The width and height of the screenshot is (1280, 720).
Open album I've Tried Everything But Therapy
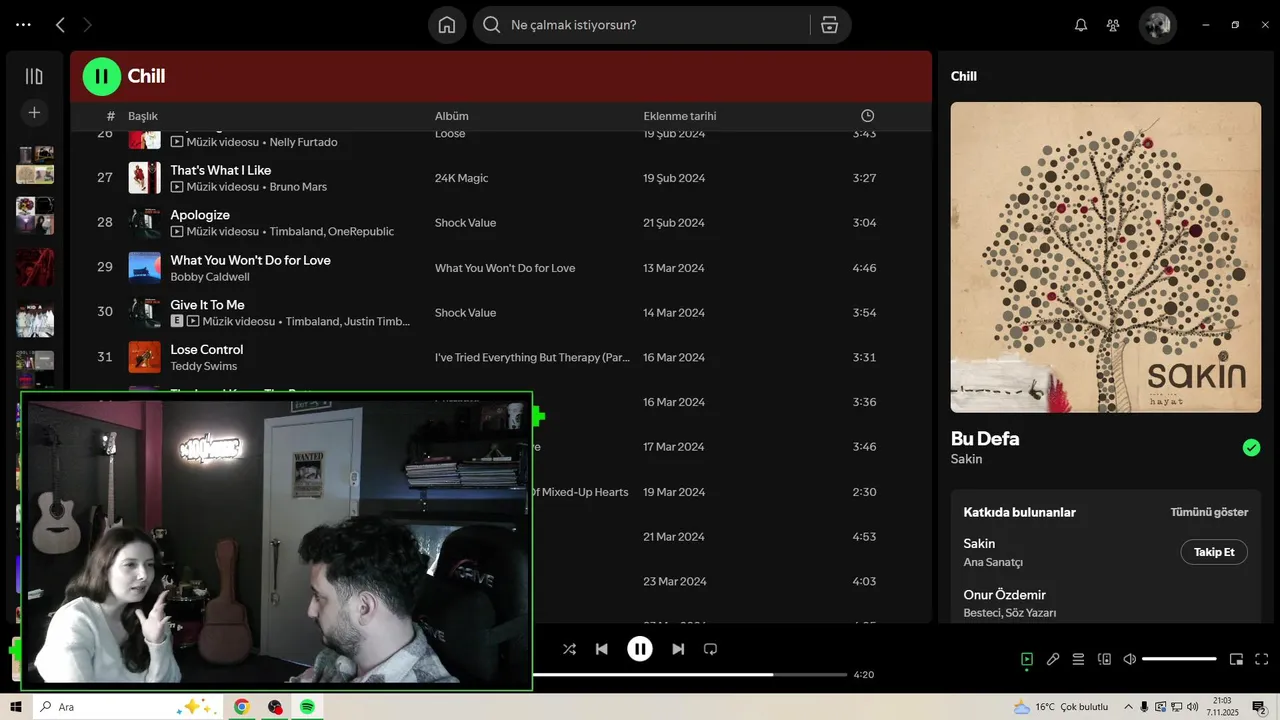pos(532,357)
